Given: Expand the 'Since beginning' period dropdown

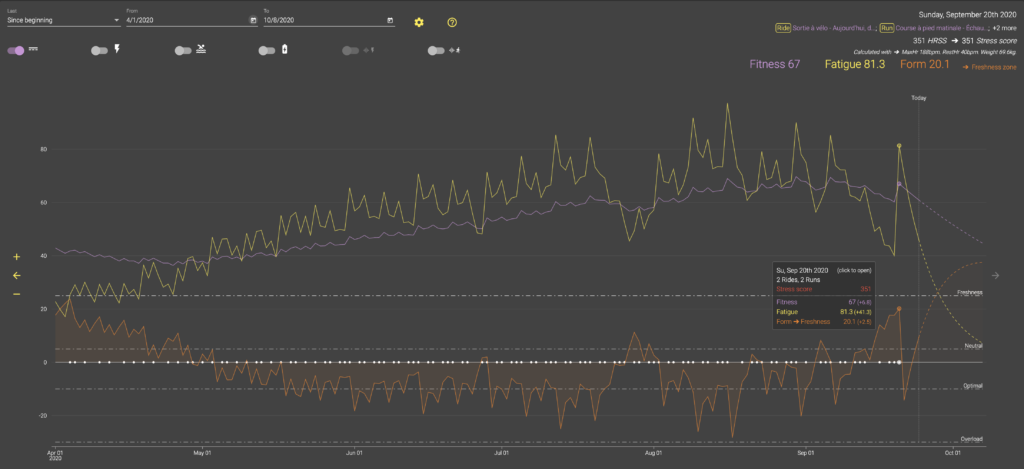Looking at the screenshot, I should pyautogui.click(x=63, y=20).
